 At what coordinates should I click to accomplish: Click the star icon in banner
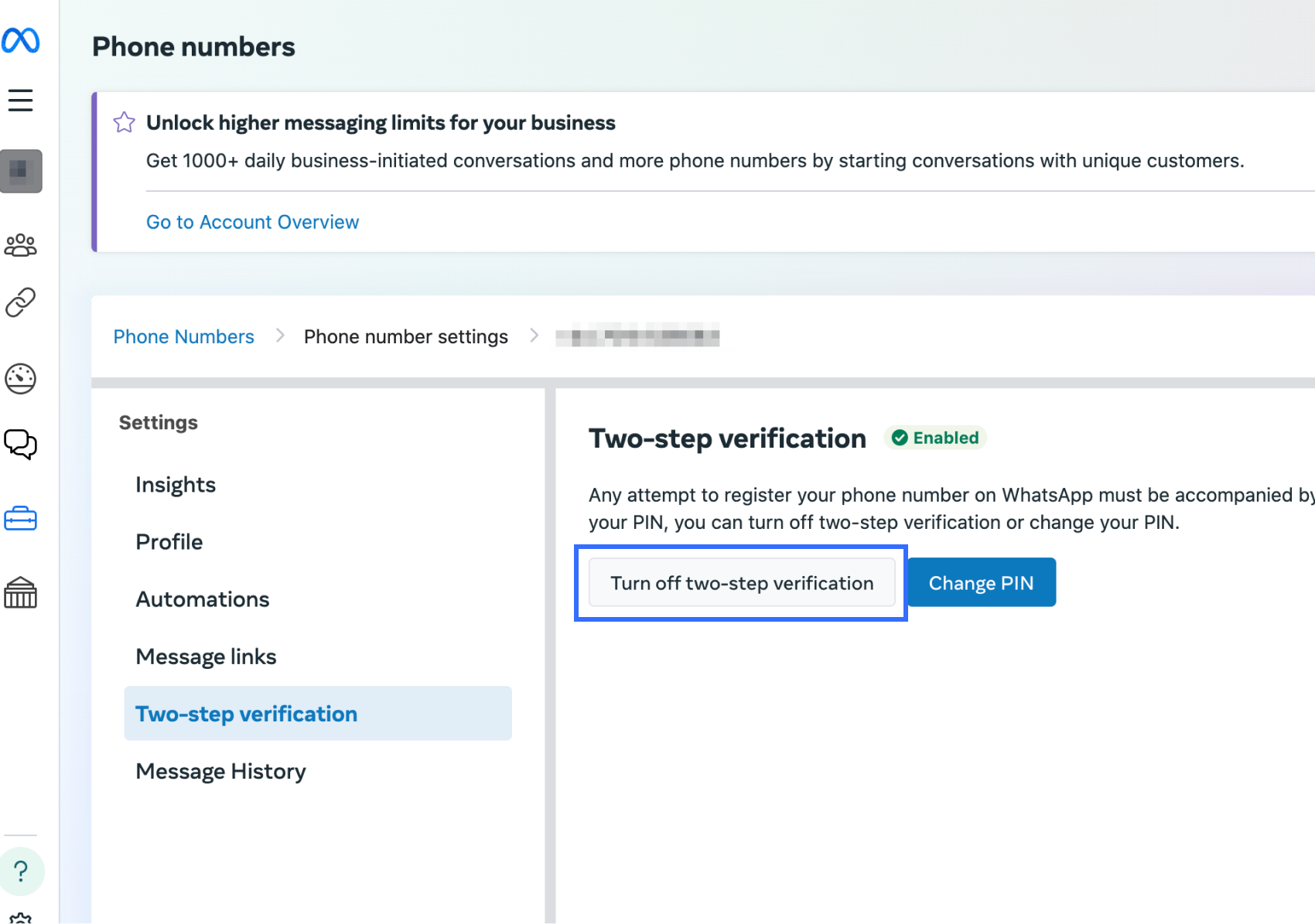(x=125, y=122)
